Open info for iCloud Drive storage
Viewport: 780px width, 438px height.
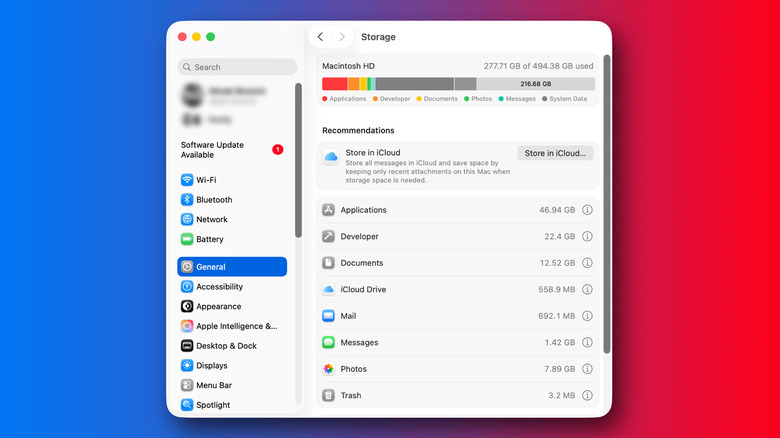[x=587, y=289]
